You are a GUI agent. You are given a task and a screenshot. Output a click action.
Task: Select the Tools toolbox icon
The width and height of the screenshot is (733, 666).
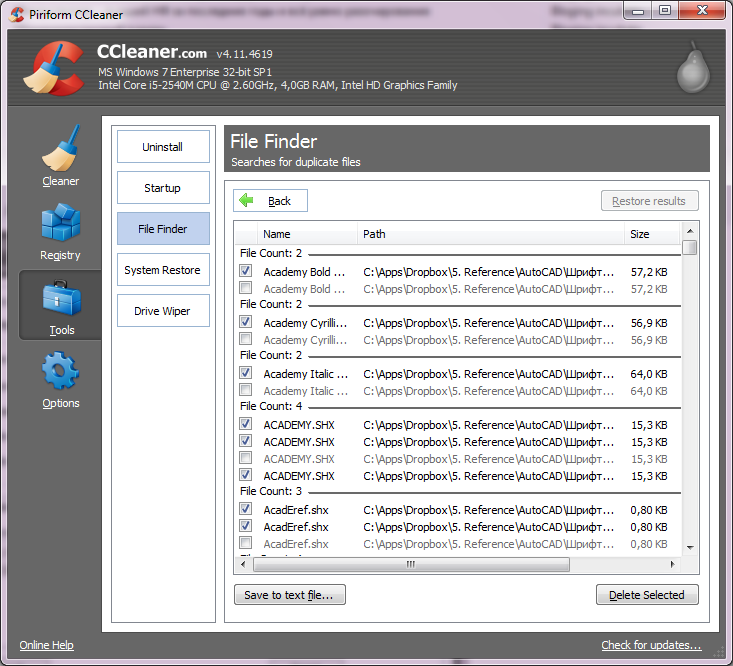61,298
